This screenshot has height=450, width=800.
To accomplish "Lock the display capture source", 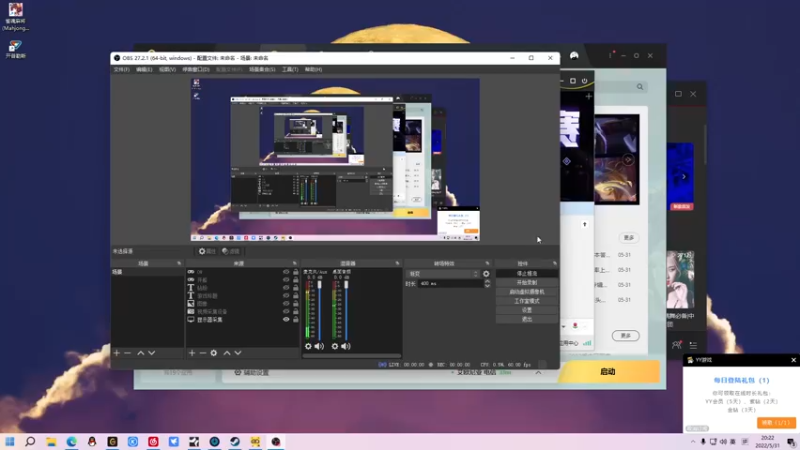I will 295,319.
